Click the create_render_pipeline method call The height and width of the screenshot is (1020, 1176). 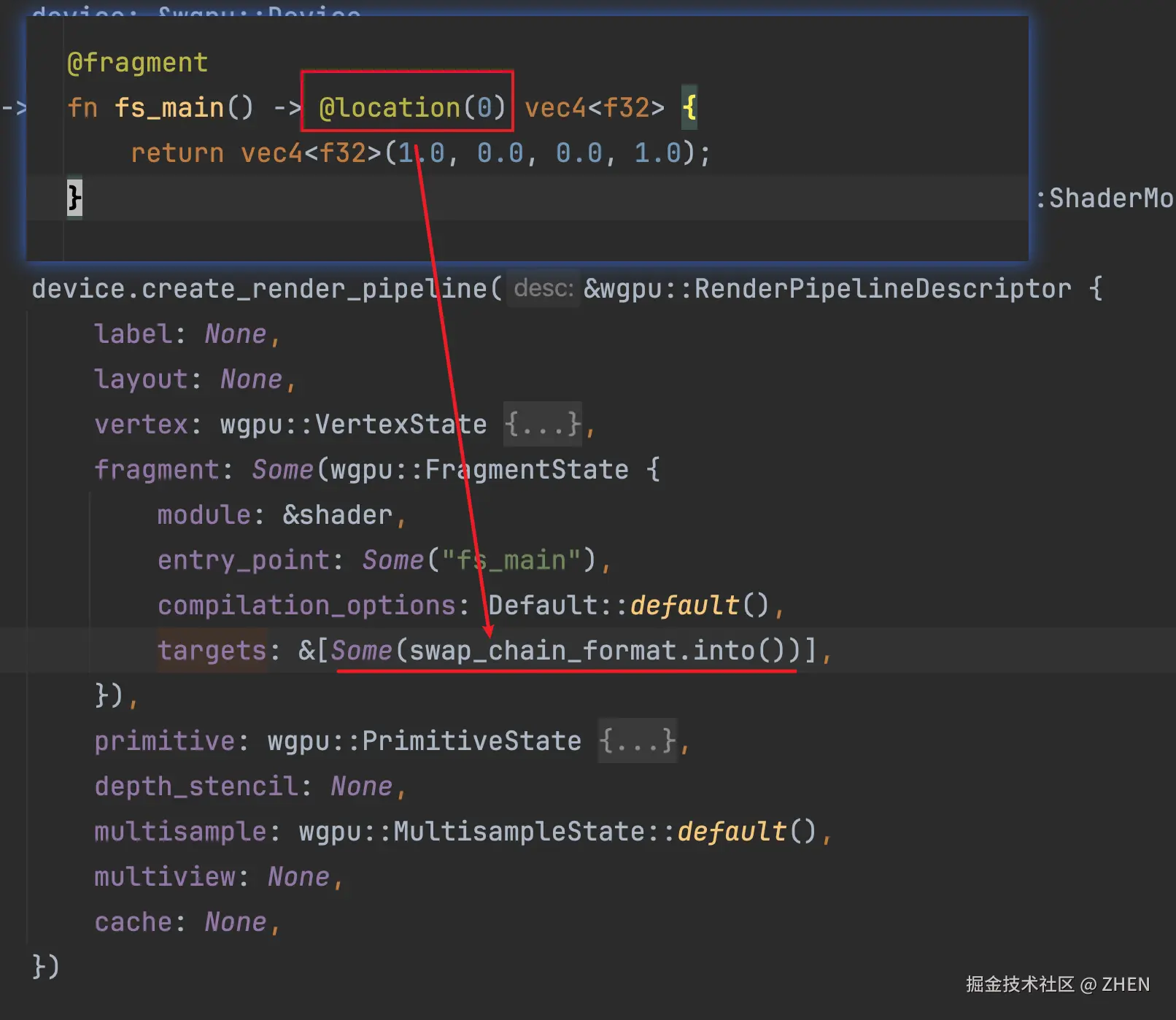[x=314, y=289]
